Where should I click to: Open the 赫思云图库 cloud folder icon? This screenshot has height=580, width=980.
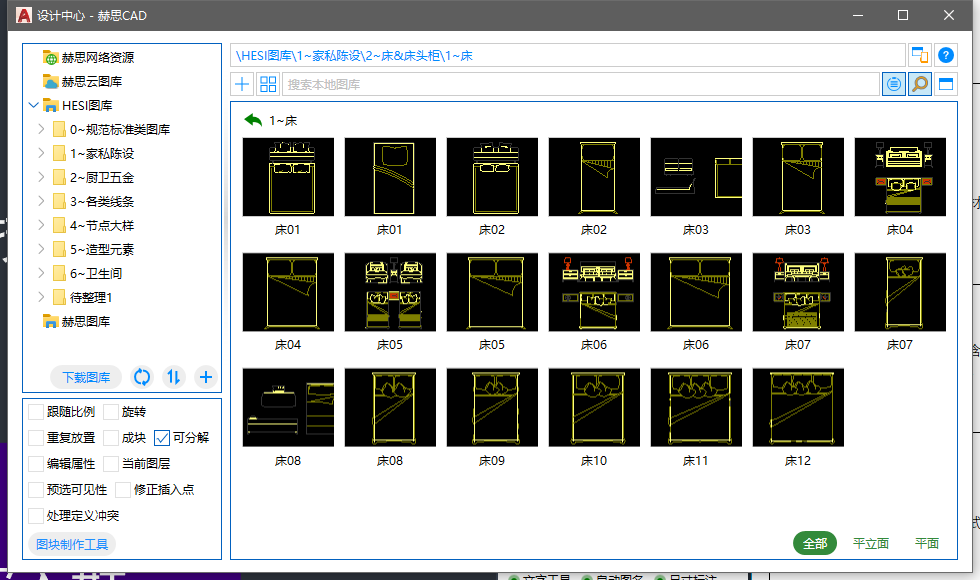coord(51,81)
